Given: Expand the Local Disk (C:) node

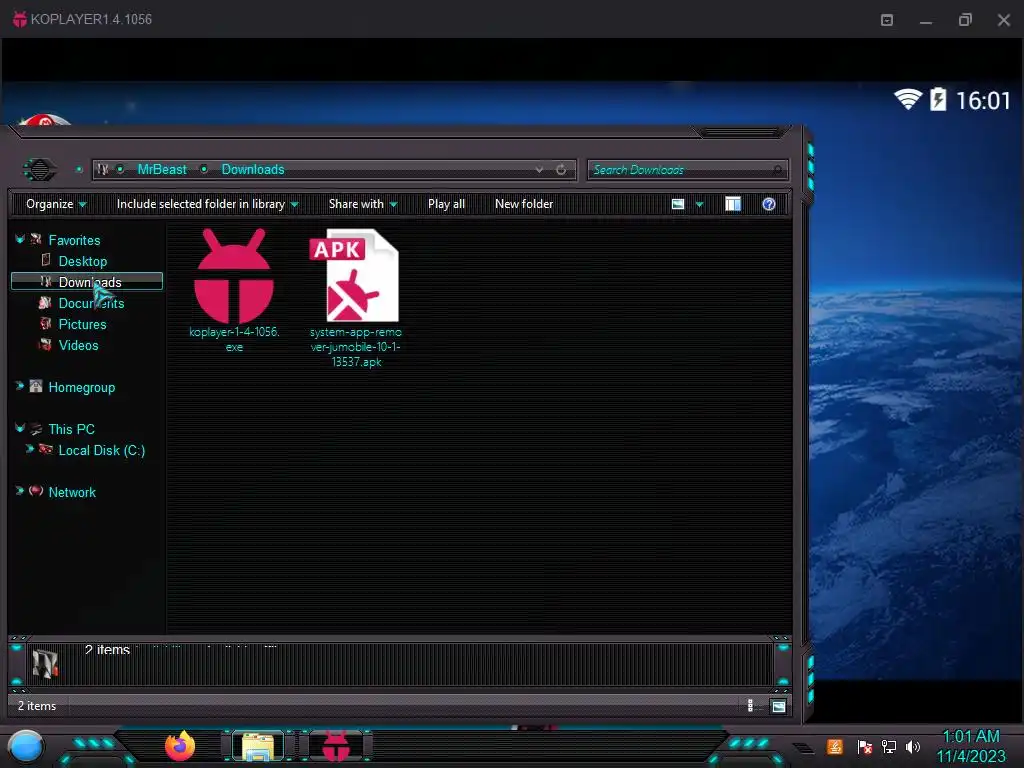Looking at the screenshot, I should point(29,449).
